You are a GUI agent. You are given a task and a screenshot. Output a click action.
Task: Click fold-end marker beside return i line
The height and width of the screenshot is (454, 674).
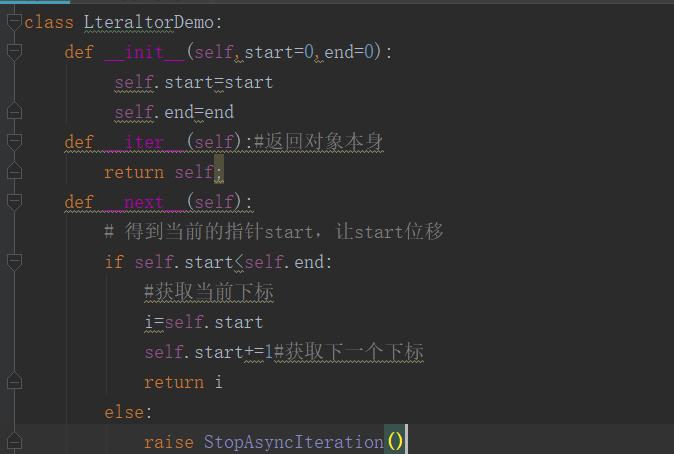click(x=13, y=382)
